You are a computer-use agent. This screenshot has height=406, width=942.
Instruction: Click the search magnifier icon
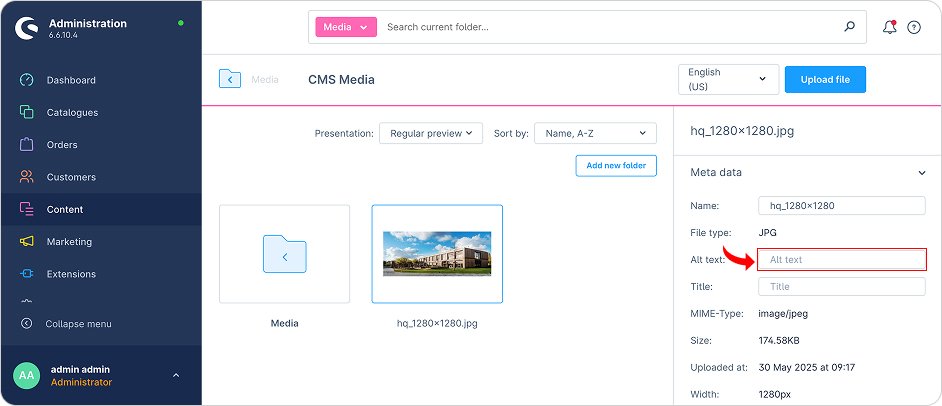850,27
